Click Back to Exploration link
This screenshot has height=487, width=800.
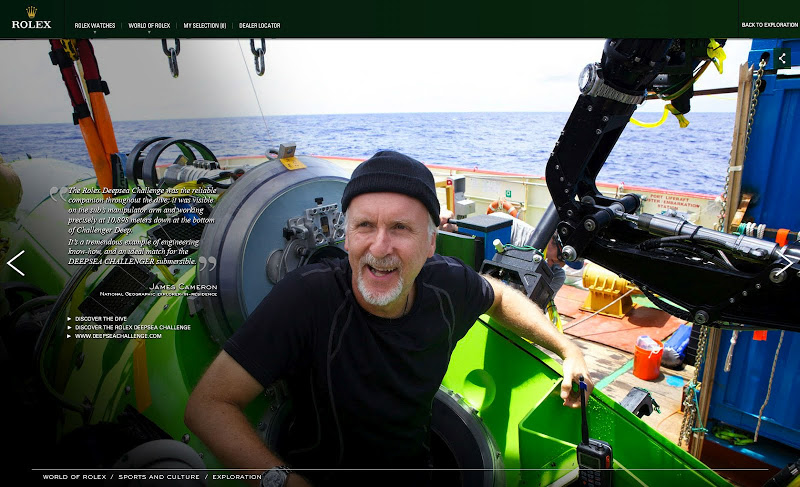pos(769,25)
